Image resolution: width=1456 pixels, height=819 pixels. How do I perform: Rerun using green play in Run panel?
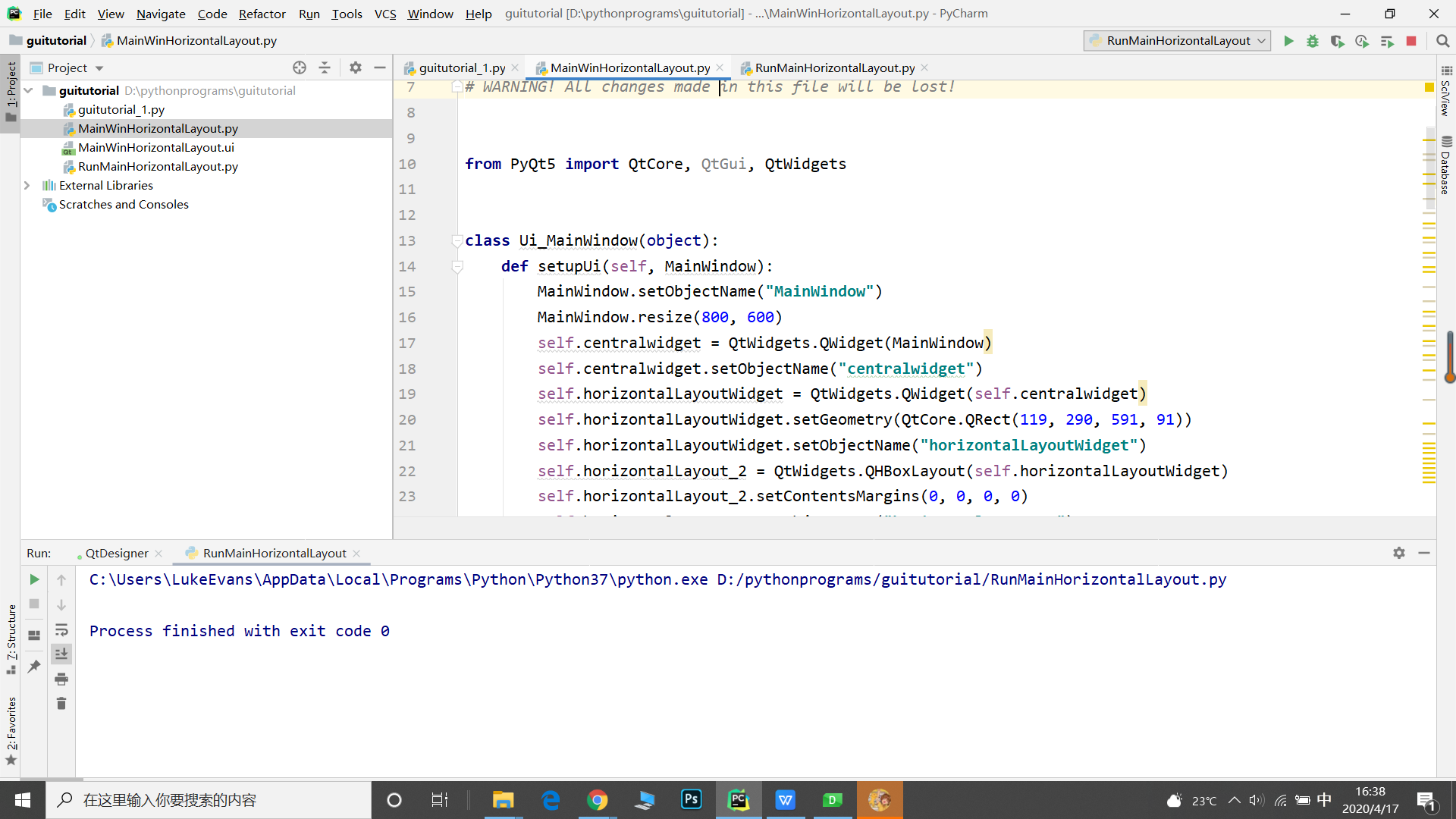click(x=34, y=579)
